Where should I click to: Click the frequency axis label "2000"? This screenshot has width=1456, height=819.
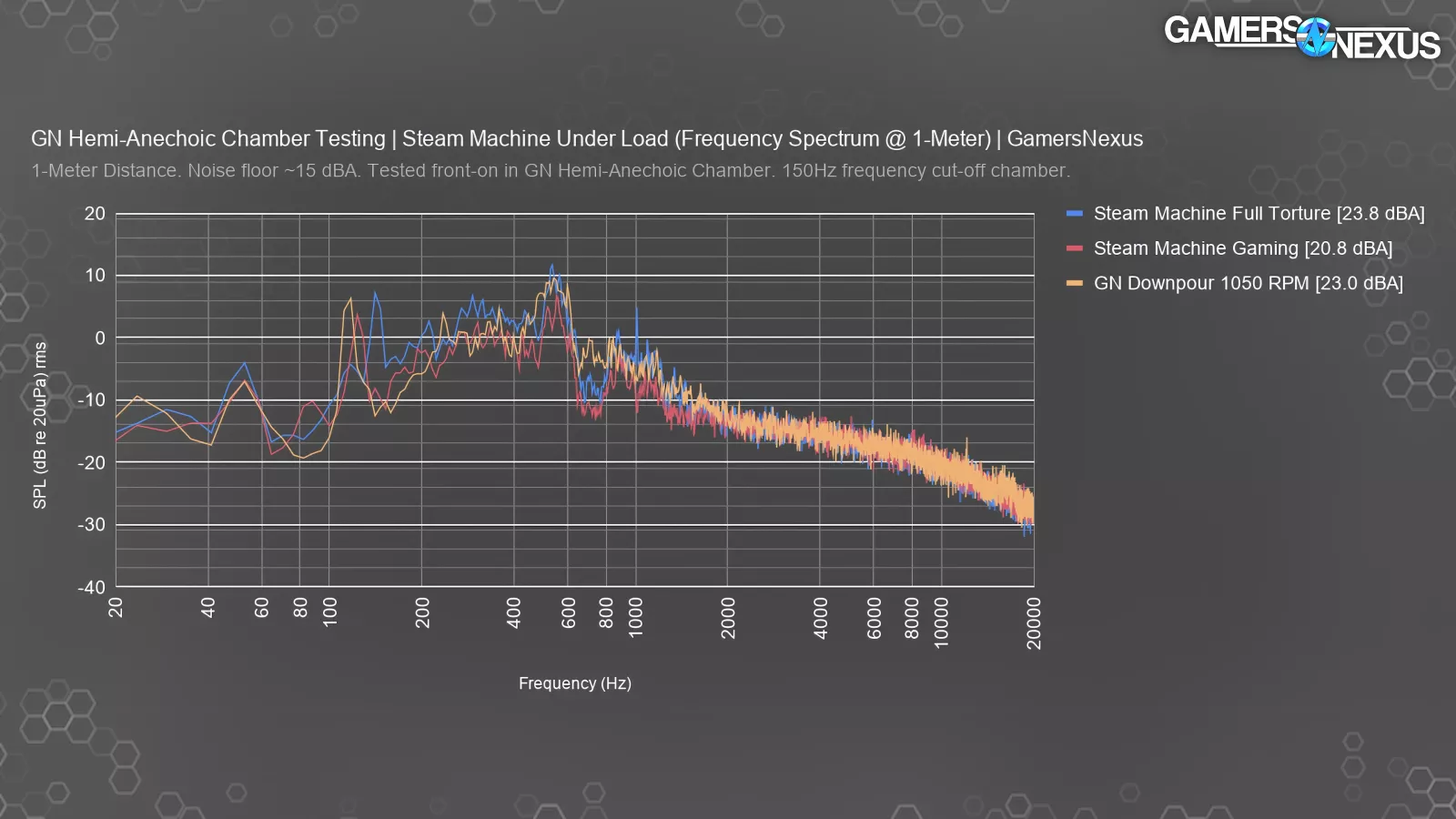tap(728, 618)
